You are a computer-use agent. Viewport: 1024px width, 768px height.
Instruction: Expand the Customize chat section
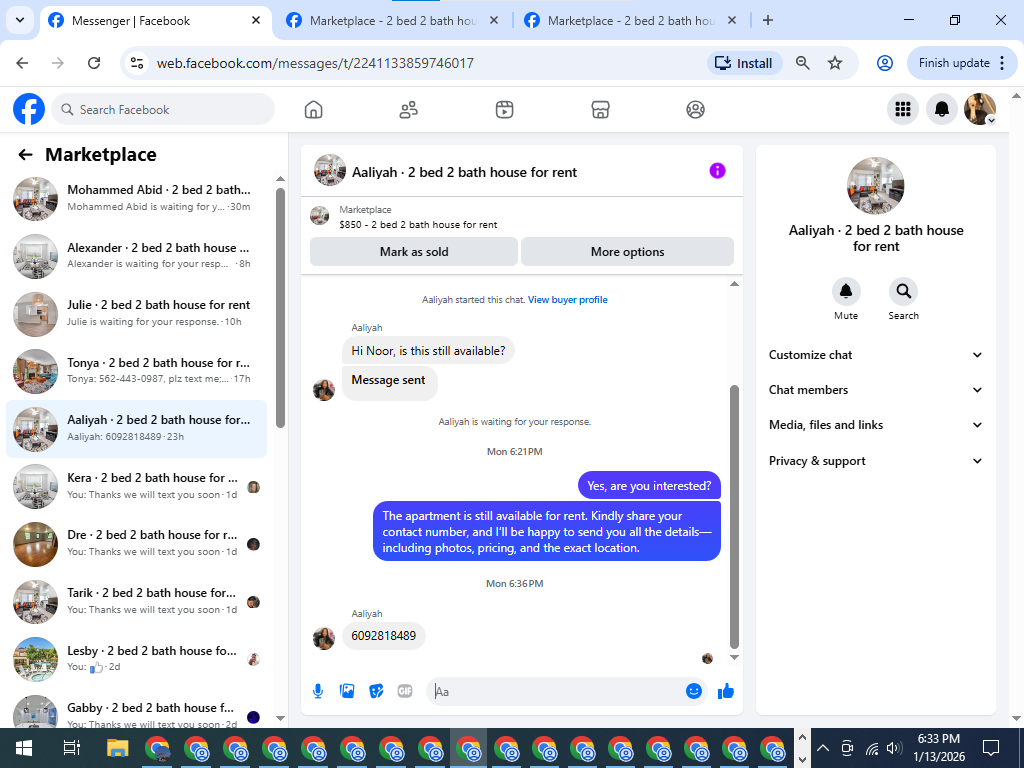point(875,355)
